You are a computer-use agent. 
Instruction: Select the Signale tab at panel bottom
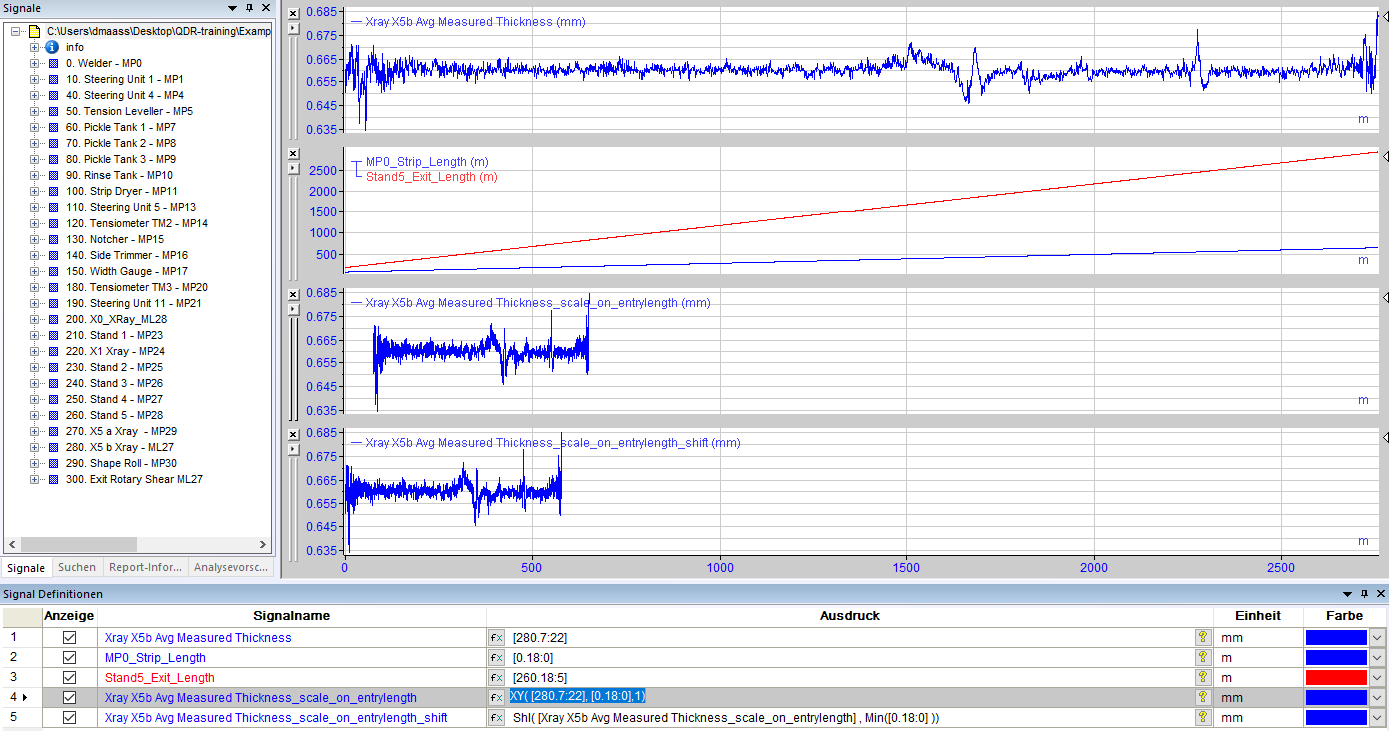click(x=26, y=568)
